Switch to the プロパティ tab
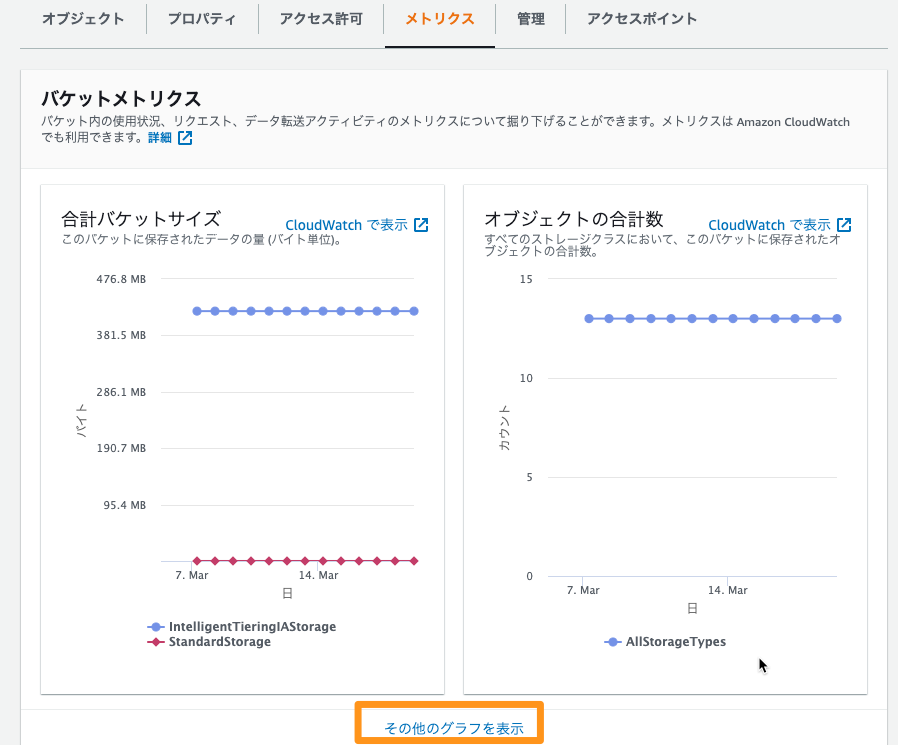 (x=202, y=19)
